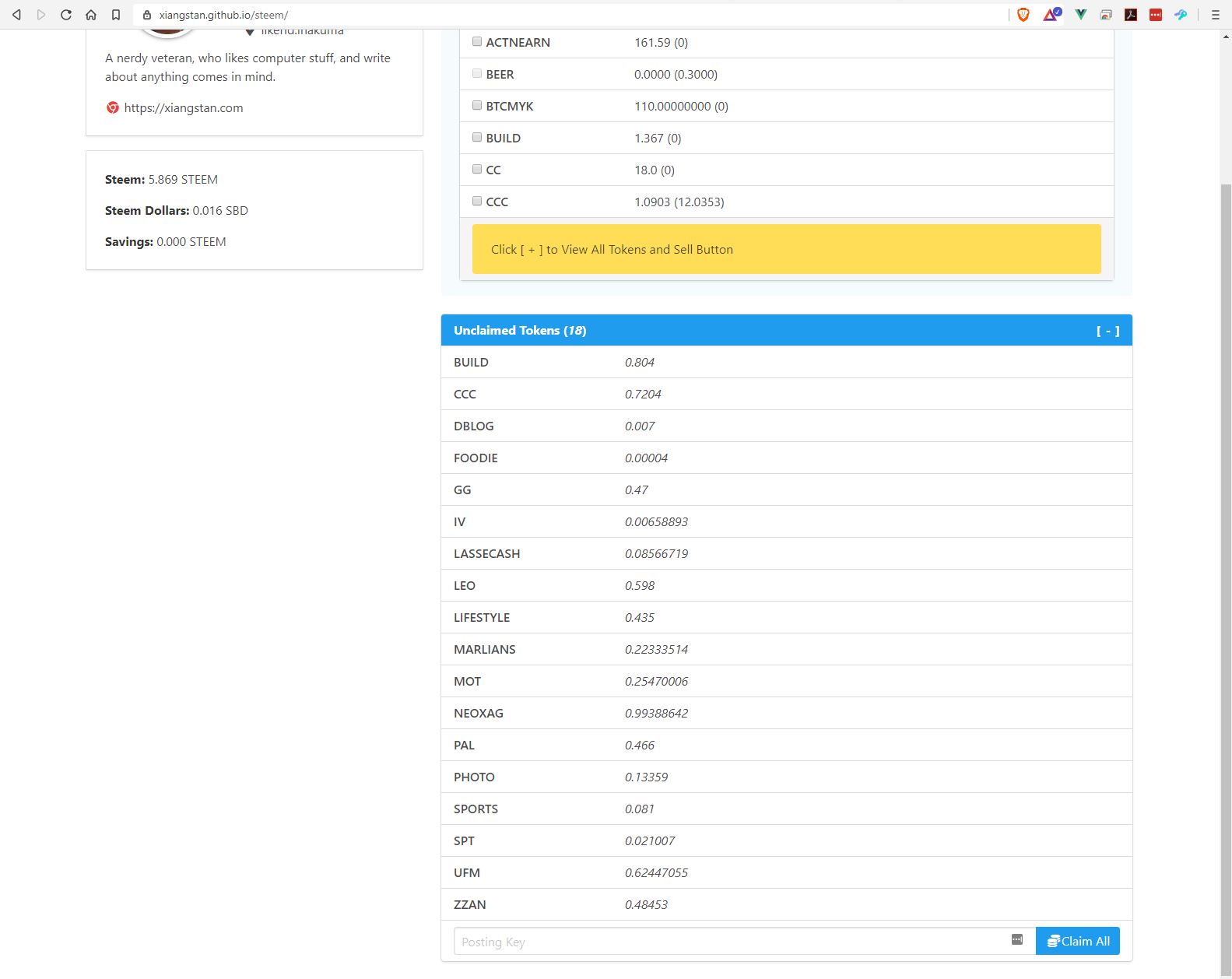The height and width of the screenshot is (979, 1232).
Task: Click the SPT unclaimed token label
Action: (464, 840)
